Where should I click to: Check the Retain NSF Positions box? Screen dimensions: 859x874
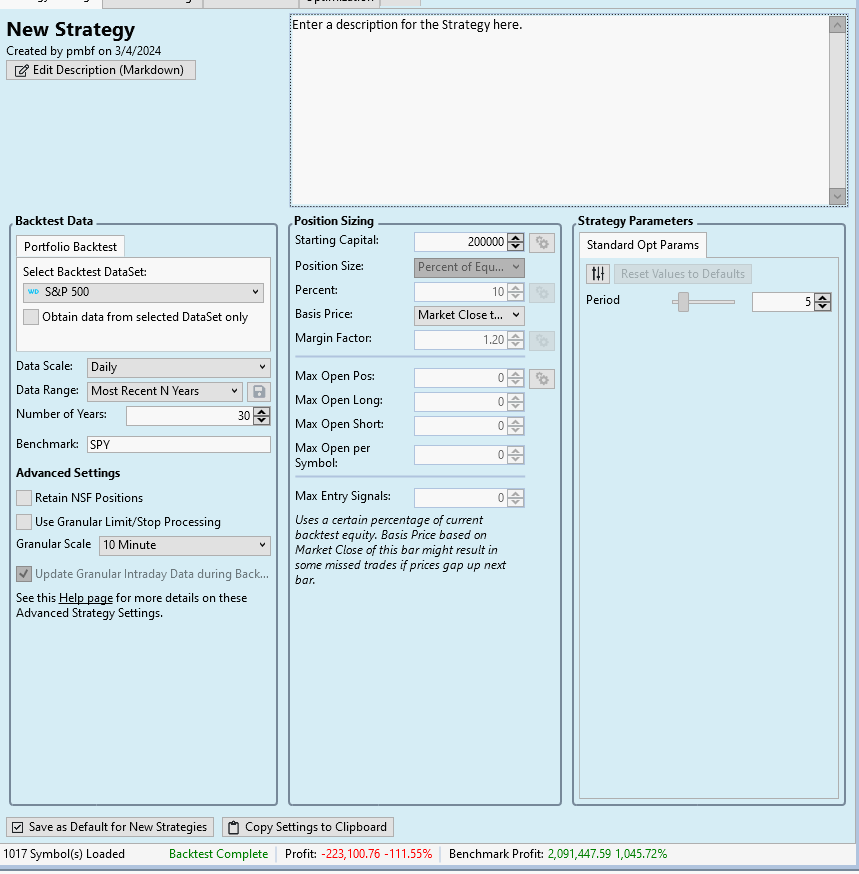coord(24,498)
